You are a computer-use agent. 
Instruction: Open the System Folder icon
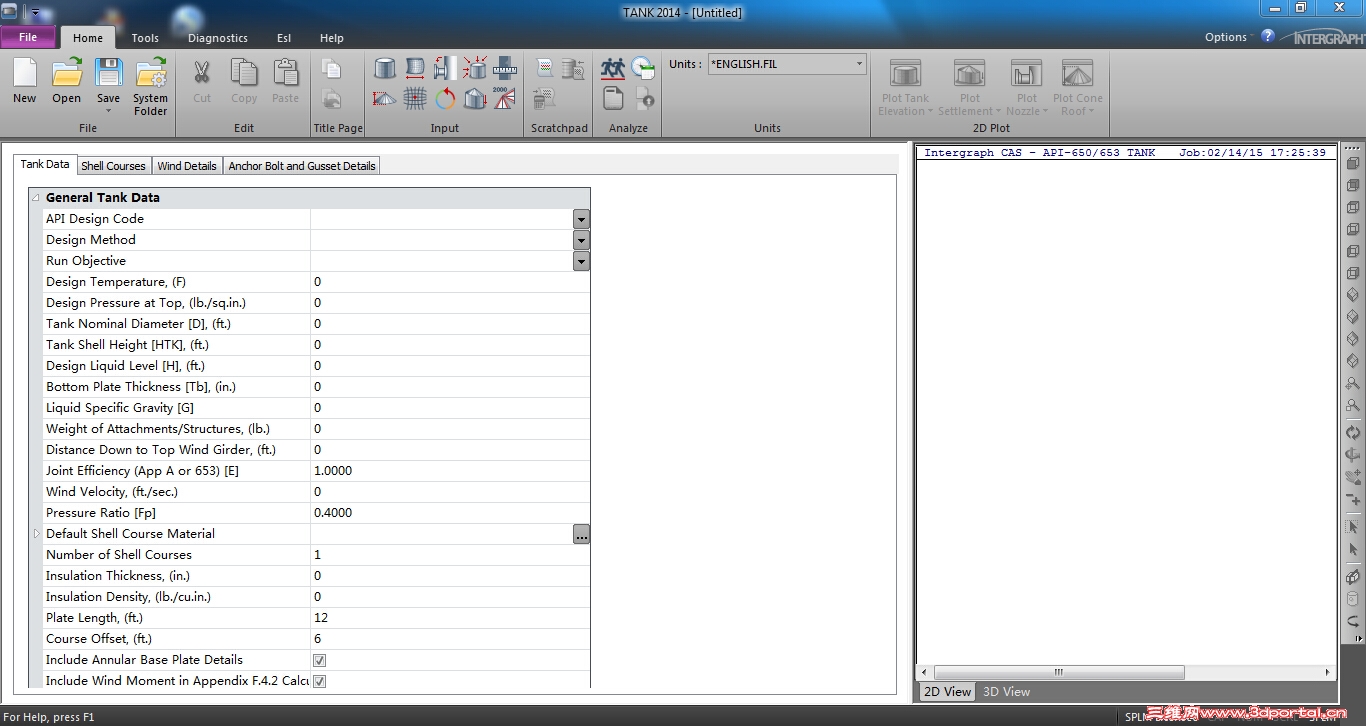(x=151, y=73)
